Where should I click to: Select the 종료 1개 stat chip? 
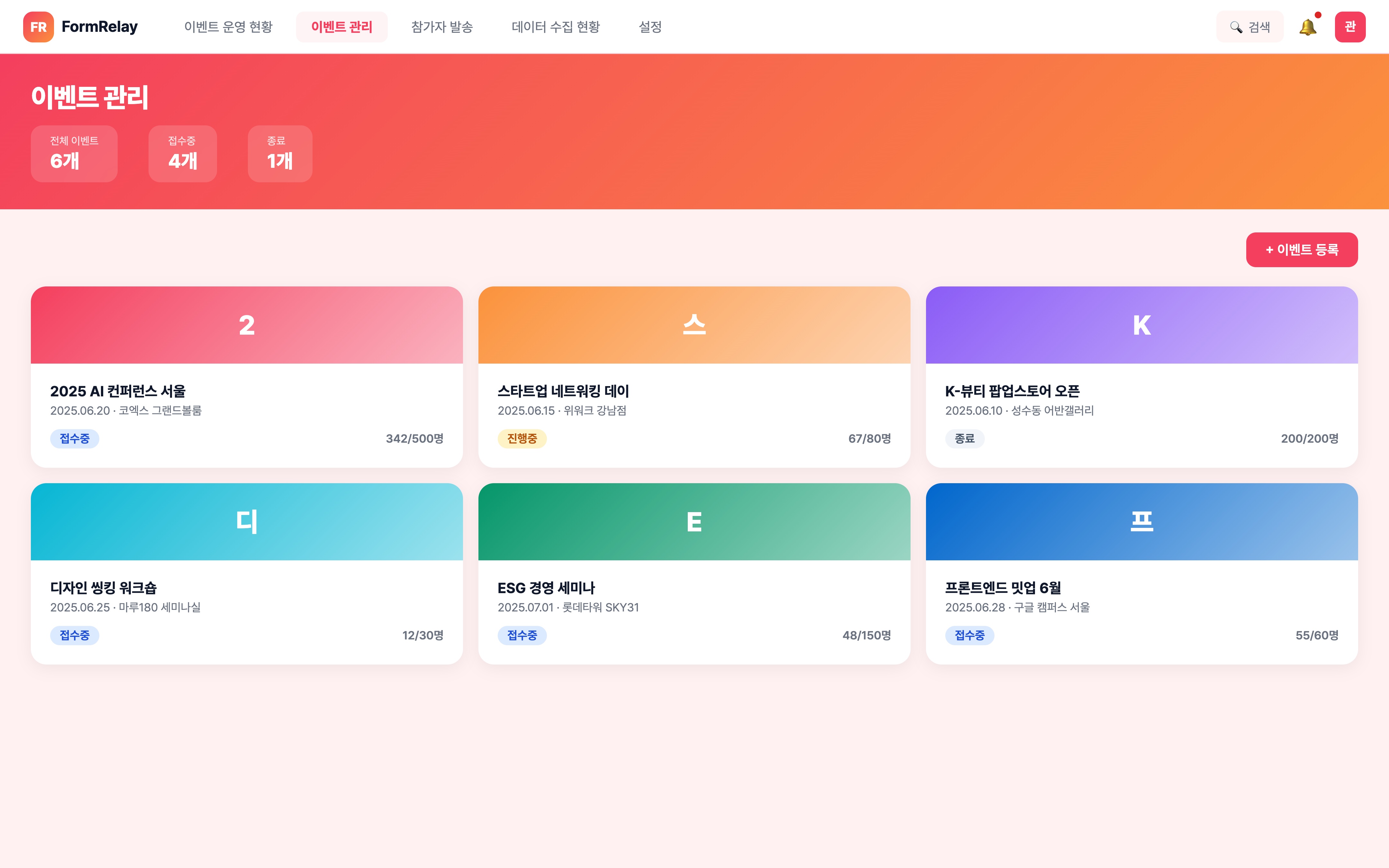[x=279, y=153]
